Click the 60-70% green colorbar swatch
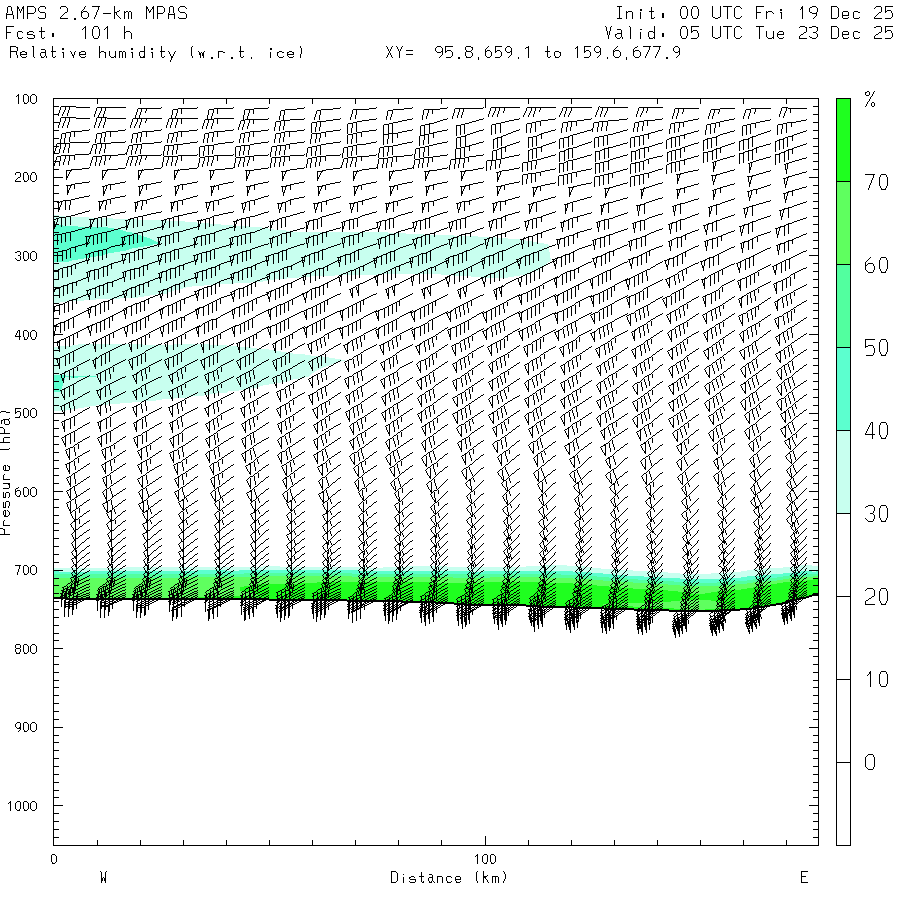900x900 pixels. (x=843, y=223)
